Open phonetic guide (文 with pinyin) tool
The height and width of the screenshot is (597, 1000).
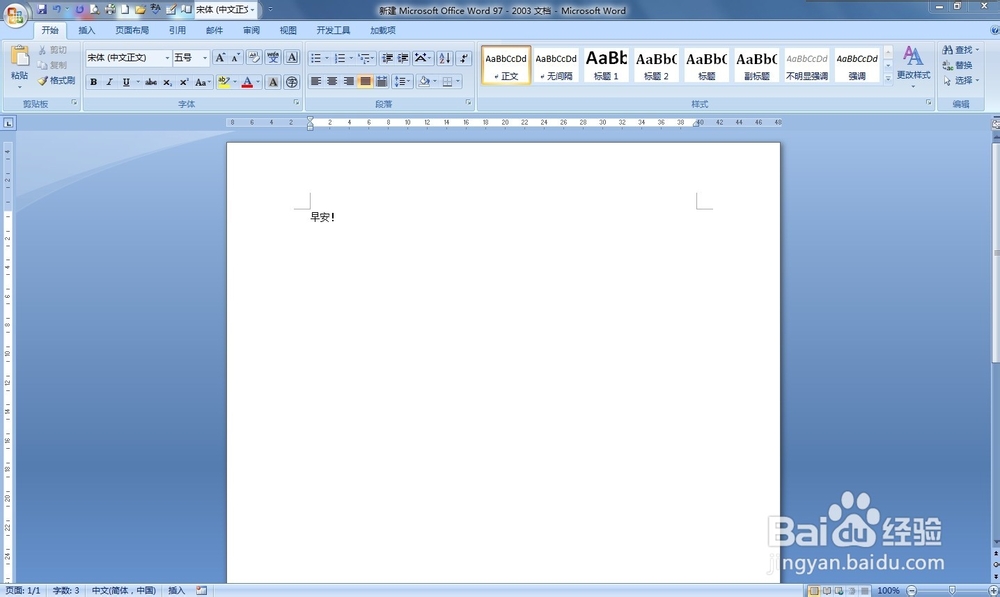click(x=273, y=58)
